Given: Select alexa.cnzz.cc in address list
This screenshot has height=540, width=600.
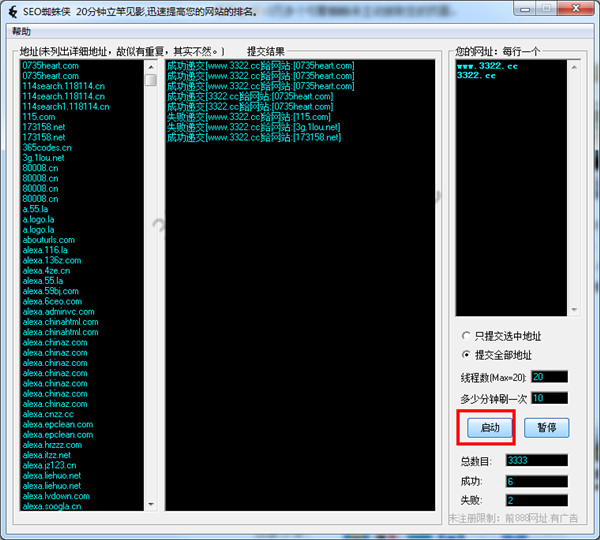Looking at the screenshot, I should coord(48,414).
